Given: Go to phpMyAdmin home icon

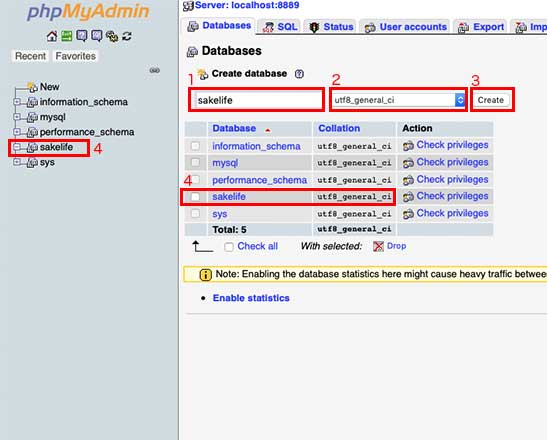Looking at the screenshot, I should pyautogui.click(x=52, y=36).
